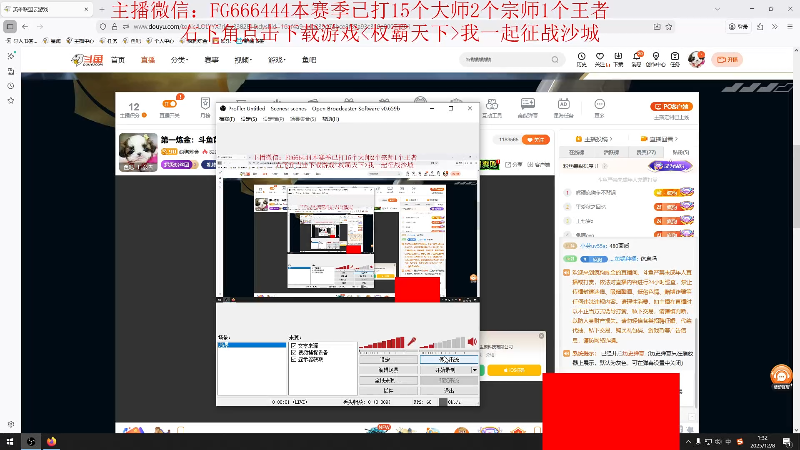This screenshot has height=450, width=800.
Task: Open the OBS 设置(S) menu
Action: [248, 119]
